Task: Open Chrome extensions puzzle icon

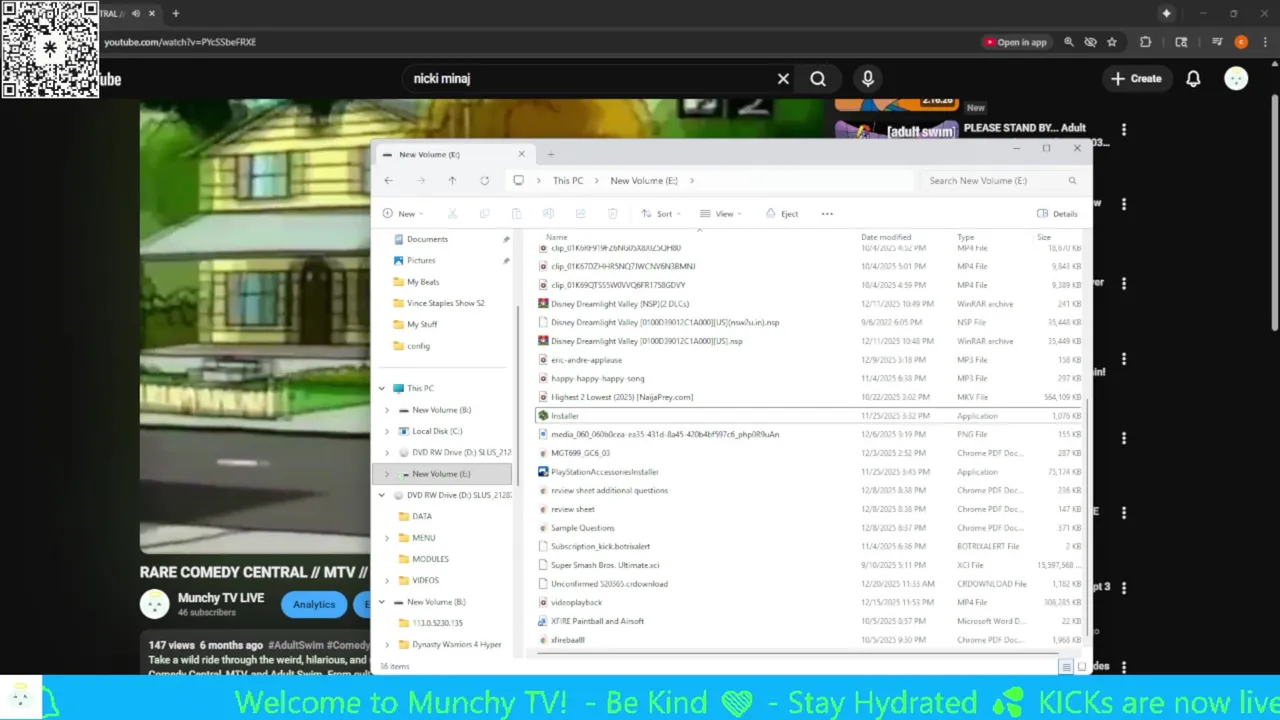Action: pos(1146,42)
